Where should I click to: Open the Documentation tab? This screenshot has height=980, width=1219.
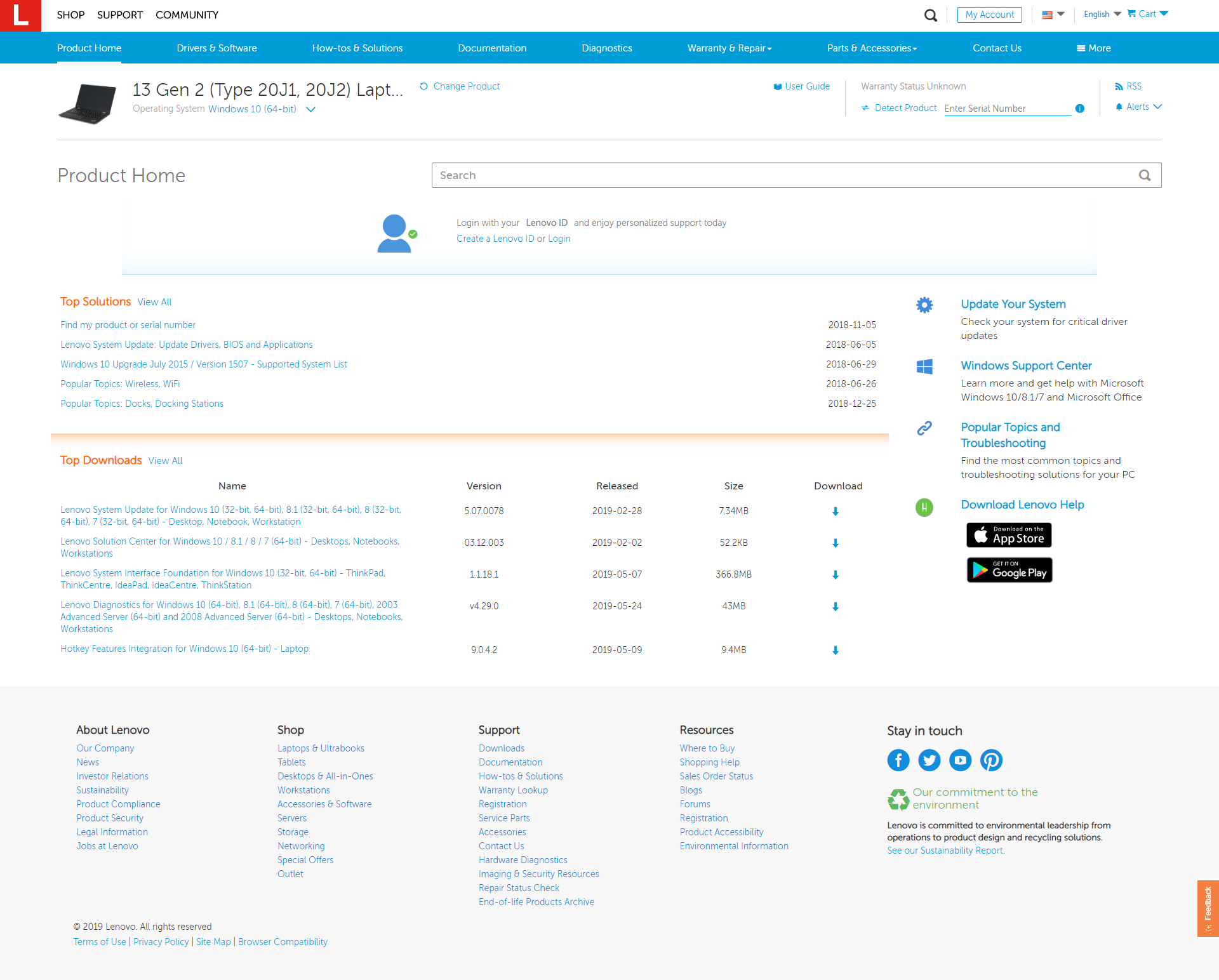click(x=492, y=48)
